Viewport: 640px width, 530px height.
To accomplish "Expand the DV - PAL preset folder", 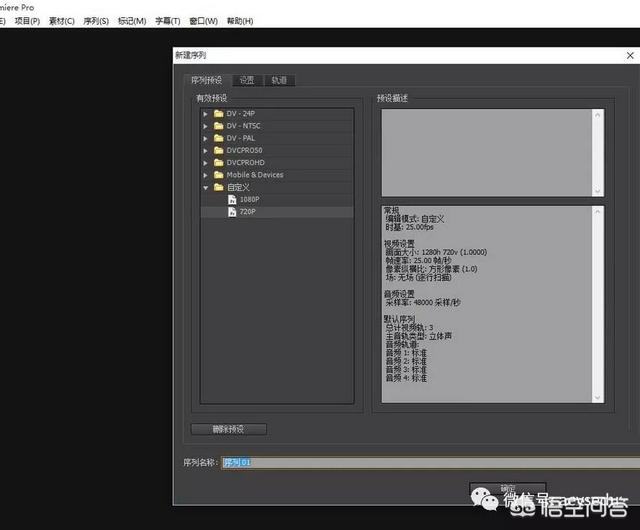I will click(206, 138).
